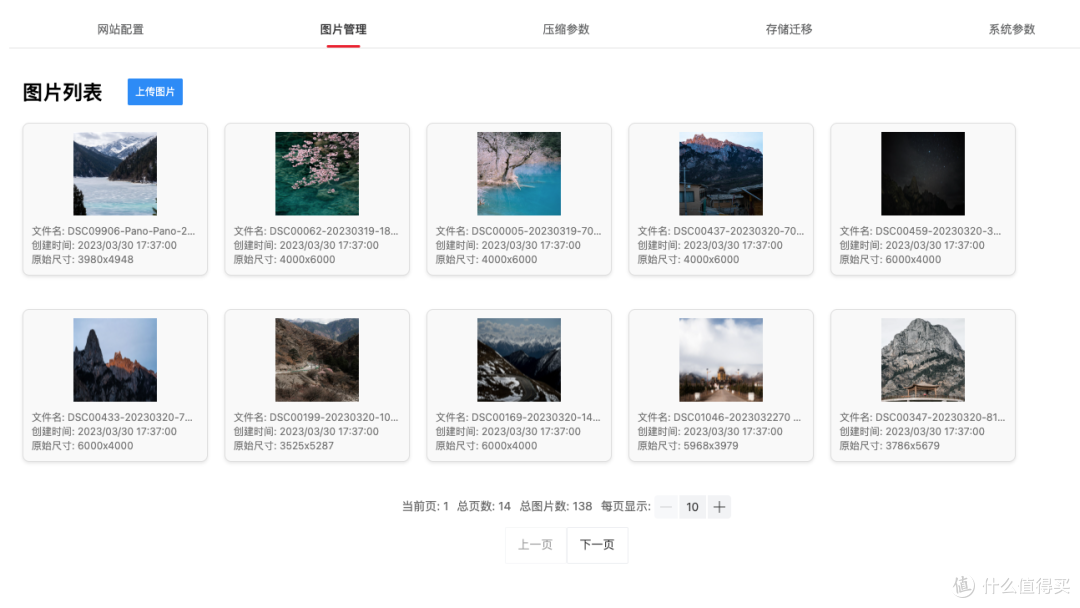1080x608 pixels.
Task: Open thumbnail of DSC00459-20230320-3 night sky
Action: pos(923,174)
